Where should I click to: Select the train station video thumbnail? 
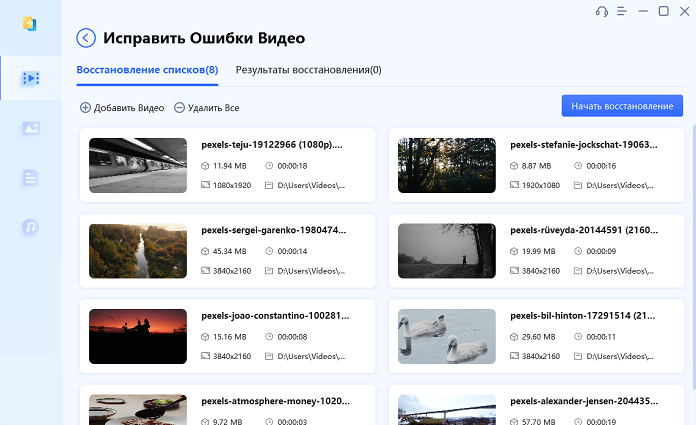(x=138, y=165)
